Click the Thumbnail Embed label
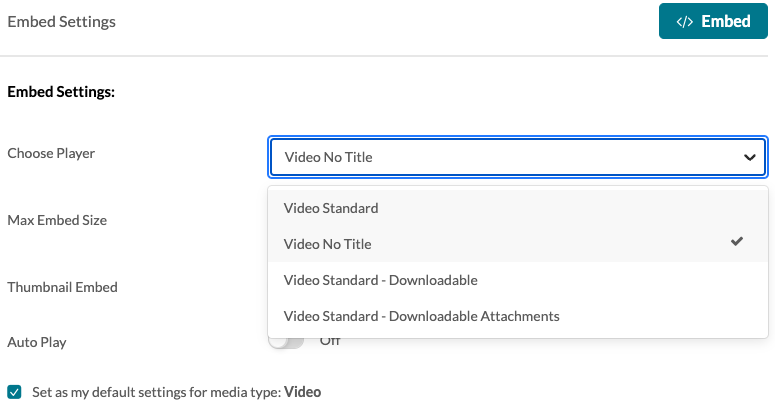This screenshot has width=775, height=407. (62, 287)
